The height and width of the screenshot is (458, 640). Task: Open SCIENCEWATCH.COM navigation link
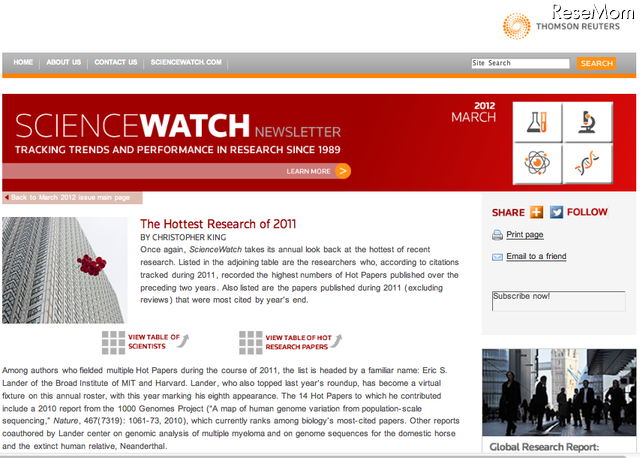pos(186,62)
